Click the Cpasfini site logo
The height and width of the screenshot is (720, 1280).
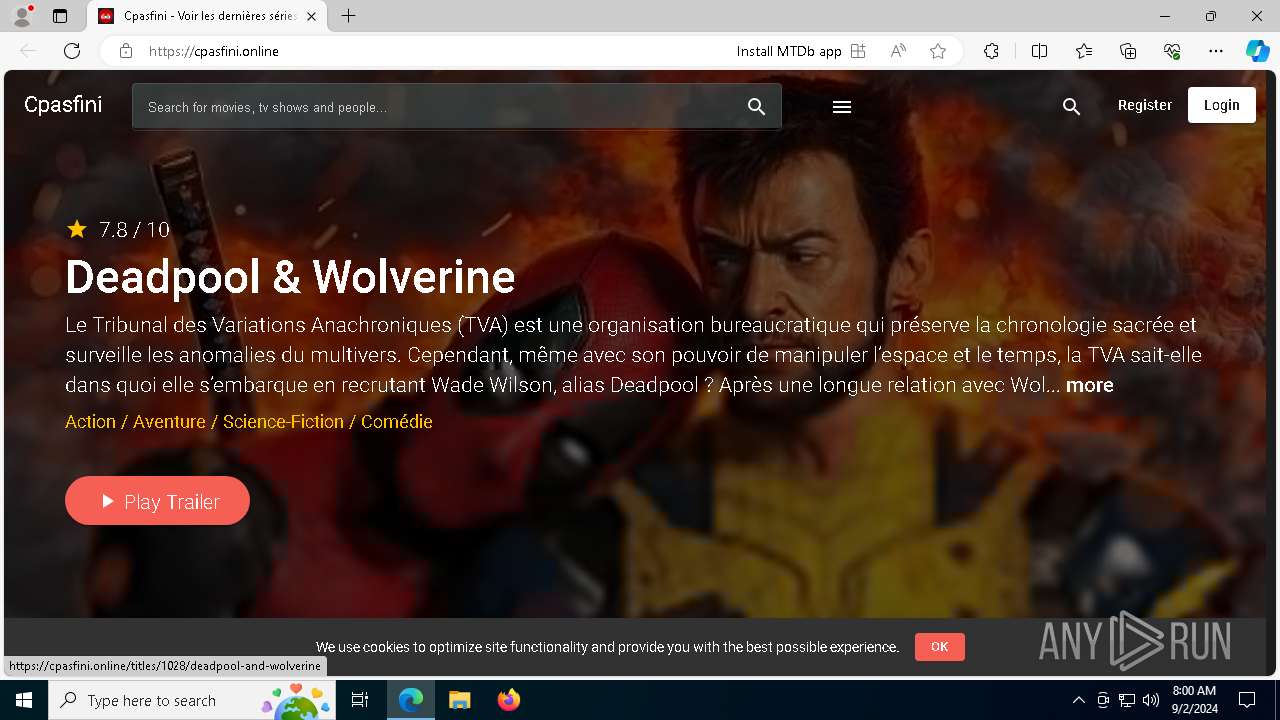point(63,105)
